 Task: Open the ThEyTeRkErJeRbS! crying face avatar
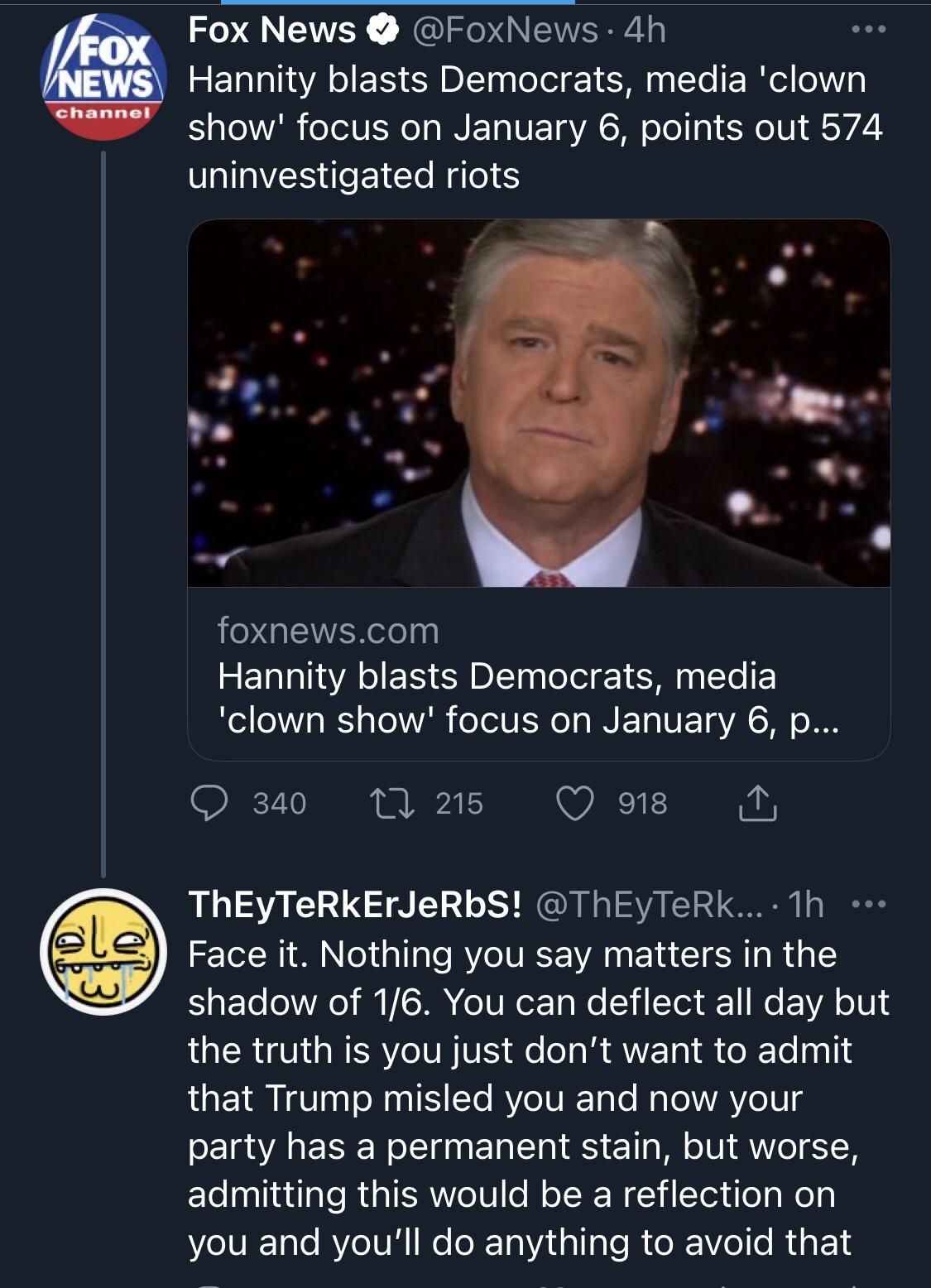103,951
